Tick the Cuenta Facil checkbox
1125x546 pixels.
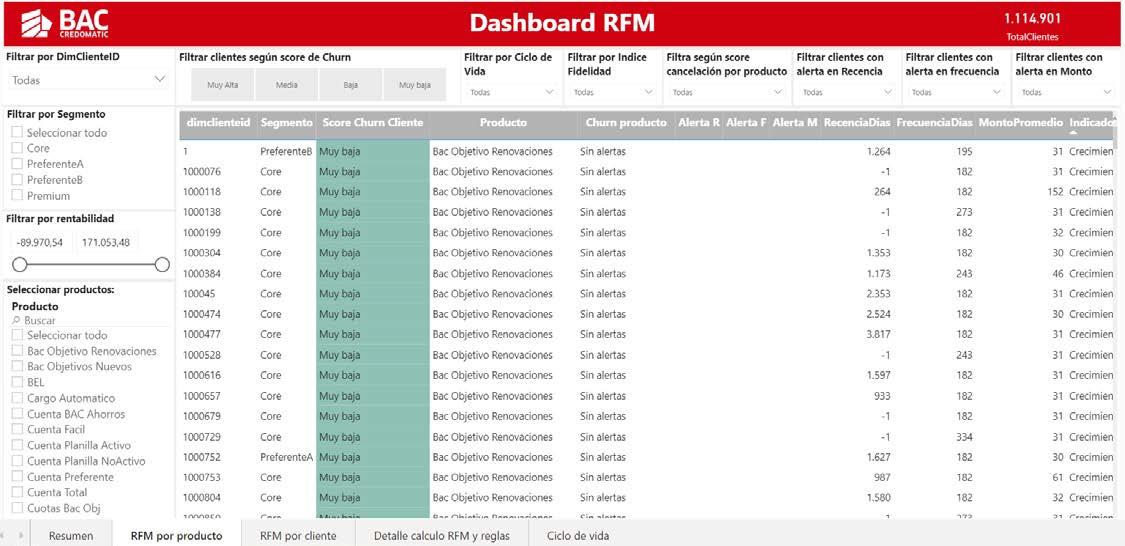(x=17, y=430)
